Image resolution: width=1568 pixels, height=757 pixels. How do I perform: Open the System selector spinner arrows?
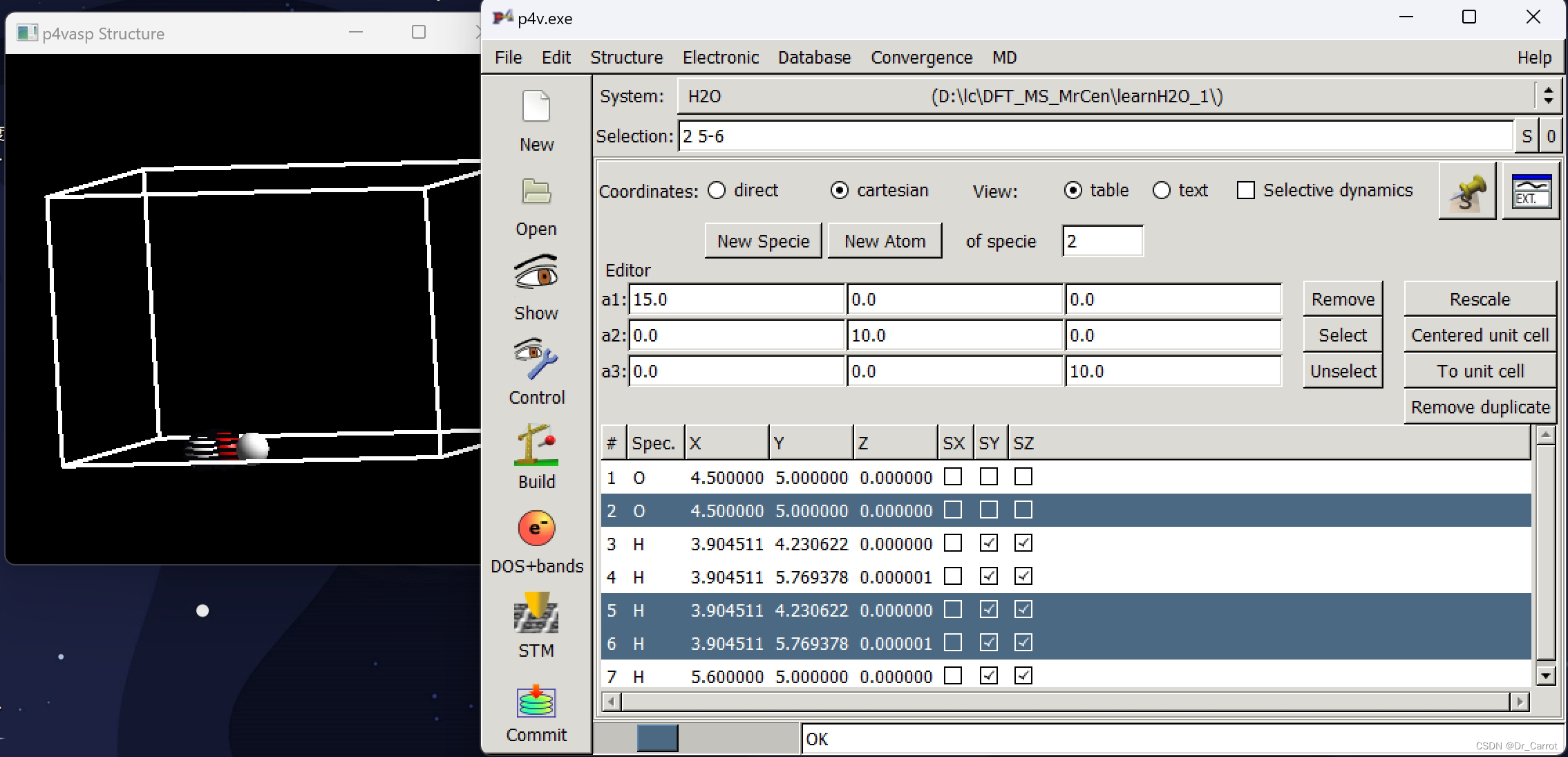coord(1548,95)
